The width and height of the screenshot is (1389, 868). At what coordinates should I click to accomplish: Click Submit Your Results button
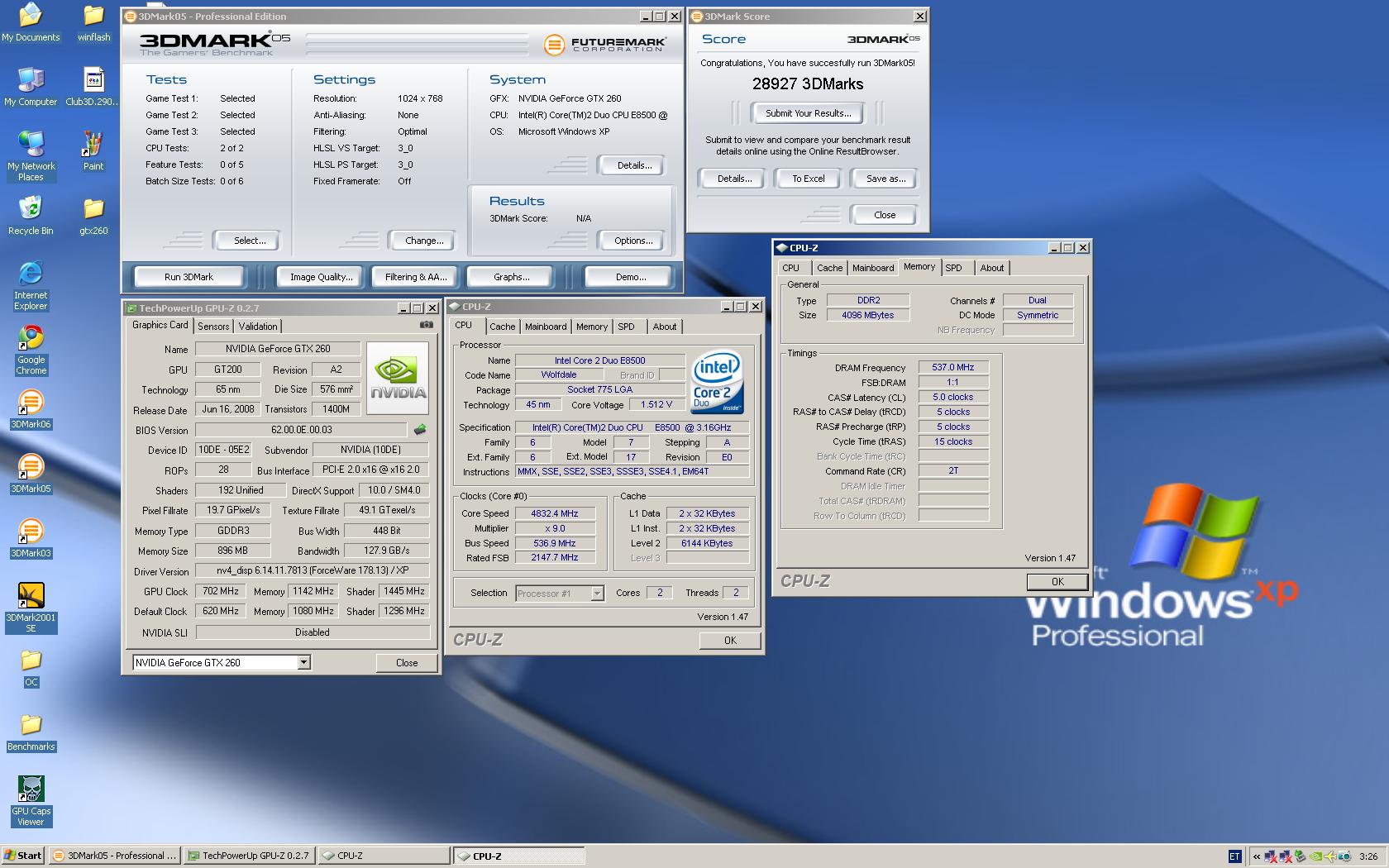[x=808, y=113]
